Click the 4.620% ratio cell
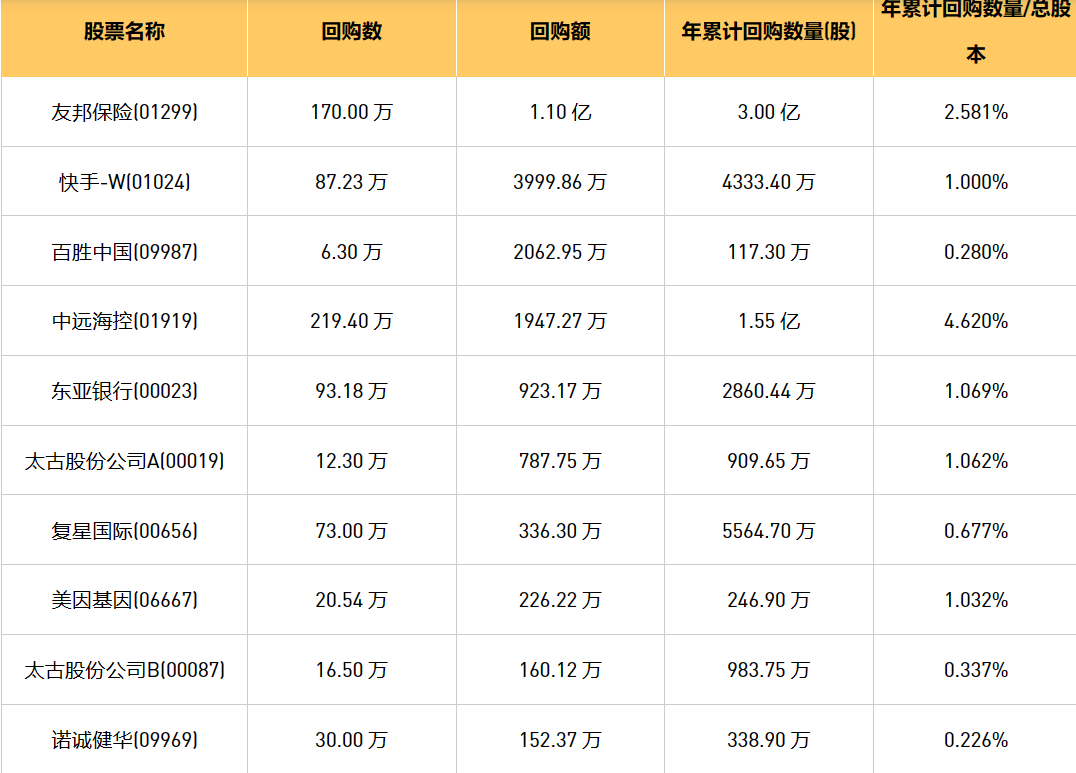 pos(975,321)
